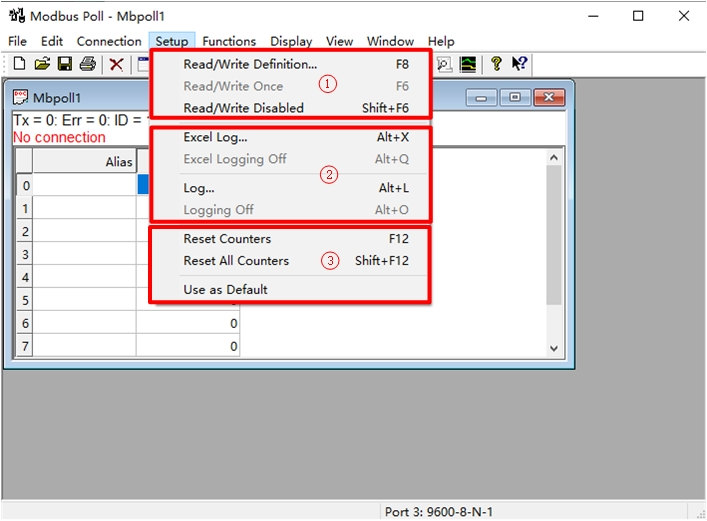The image size is (707, 521).
Task: Select row header 4
Action: pyautogui.click(x=25, y=277)
